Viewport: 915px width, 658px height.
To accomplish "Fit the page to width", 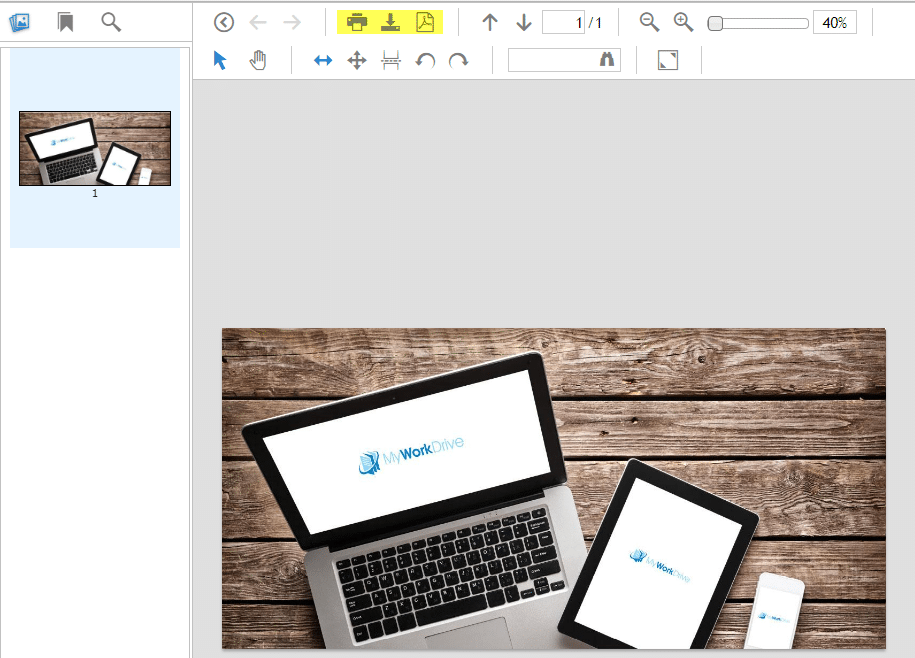I will click(323, 61).
